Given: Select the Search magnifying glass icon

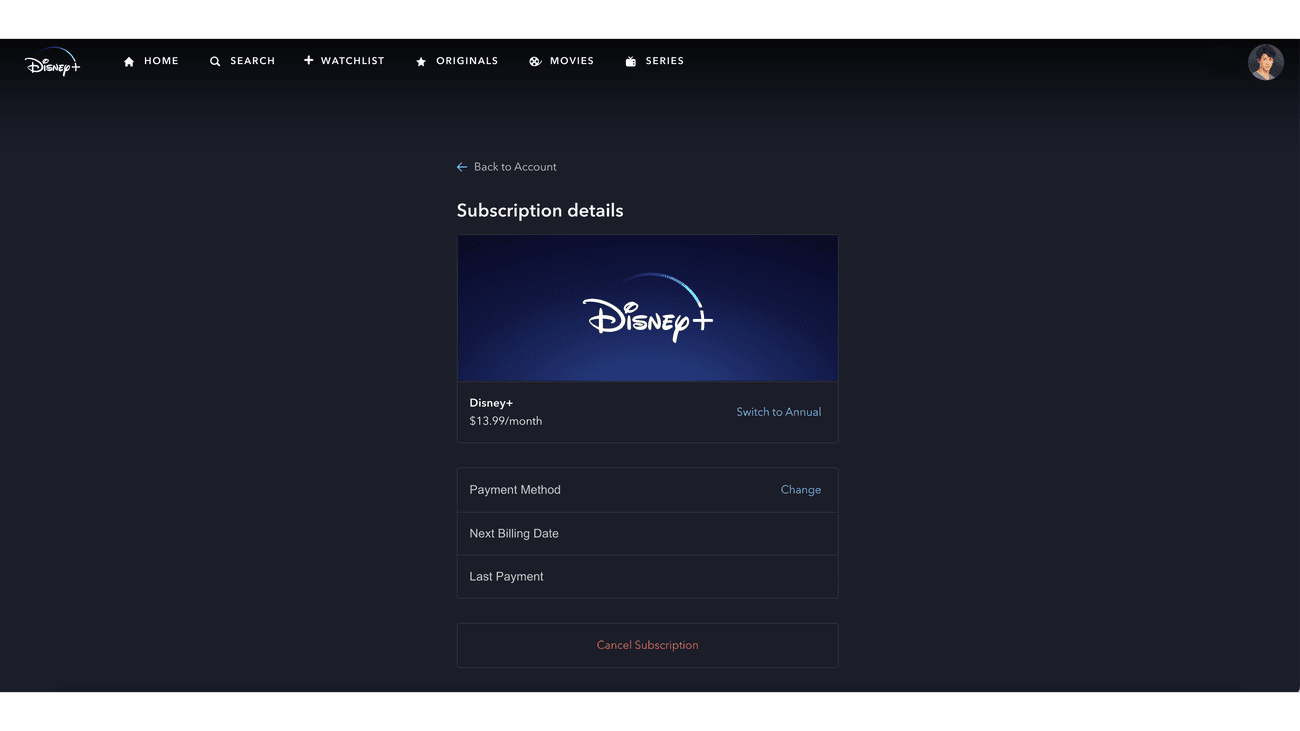Looking at the screenshot, I should point(214,60).
